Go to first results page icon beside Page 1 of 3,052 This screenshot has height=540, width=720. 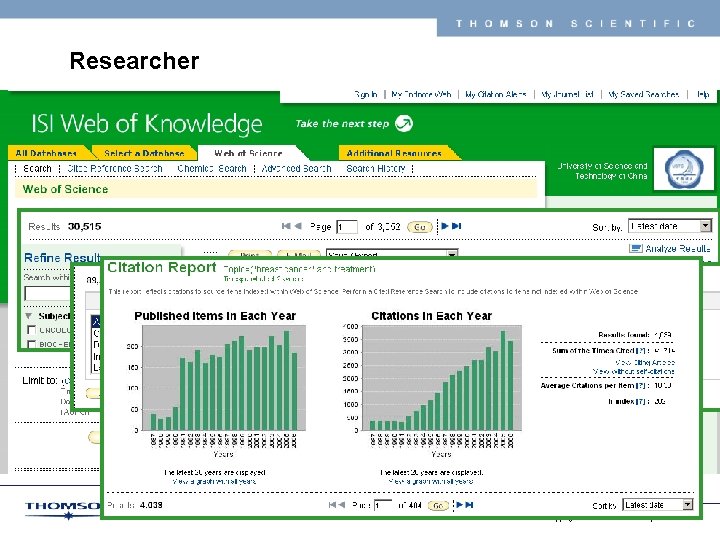coord(286,226)
